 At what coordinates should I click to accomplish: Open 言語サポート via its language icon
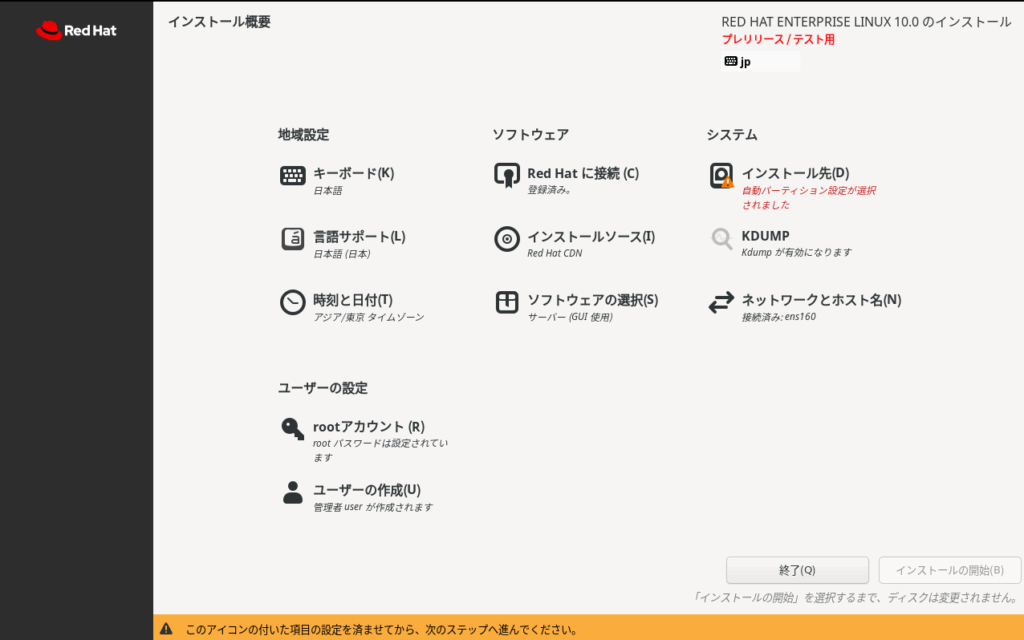coord(292,239)
